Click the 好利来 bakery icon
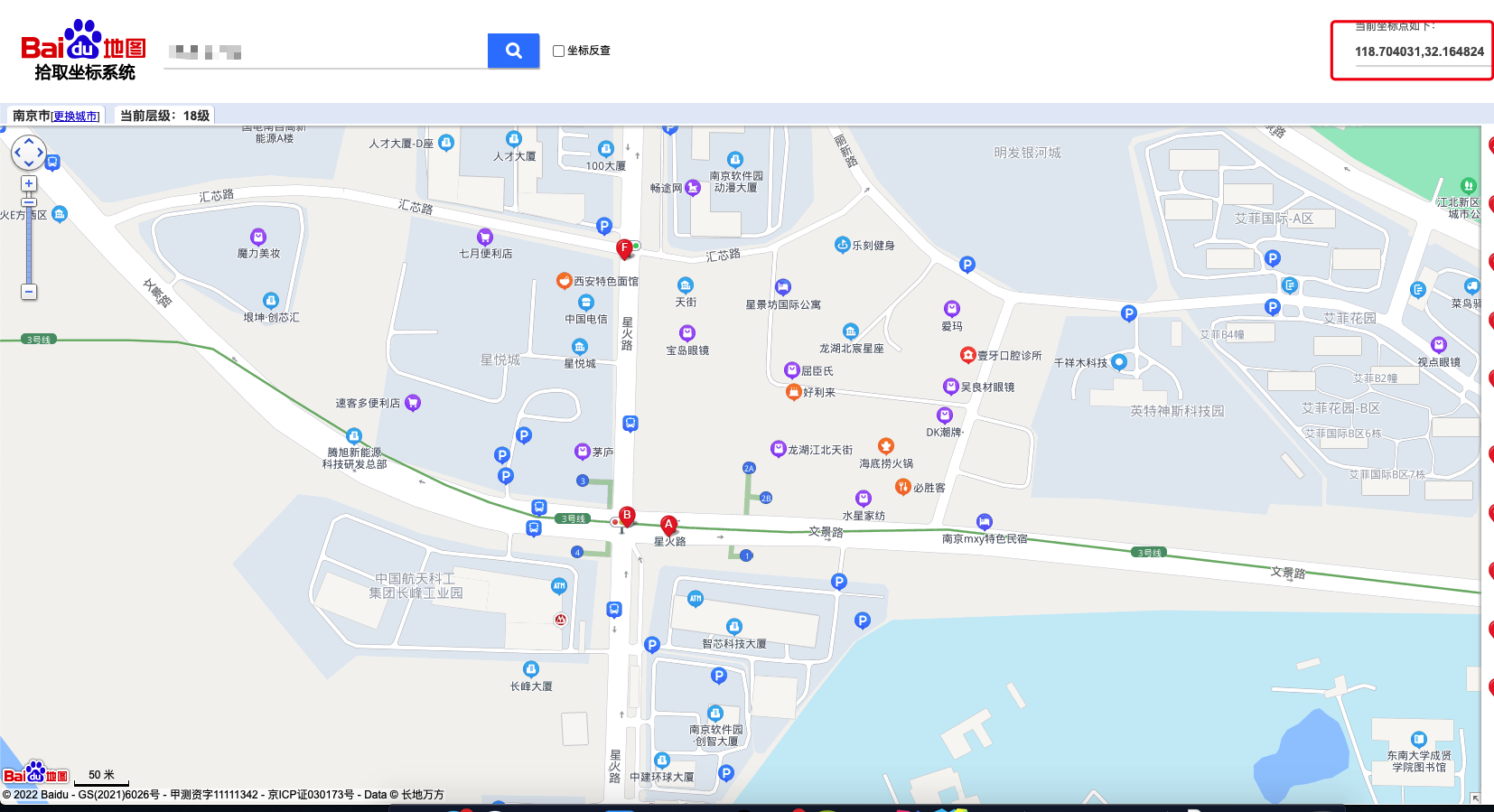This screenshot has width=1494, height=812. (x=793, y=392)
